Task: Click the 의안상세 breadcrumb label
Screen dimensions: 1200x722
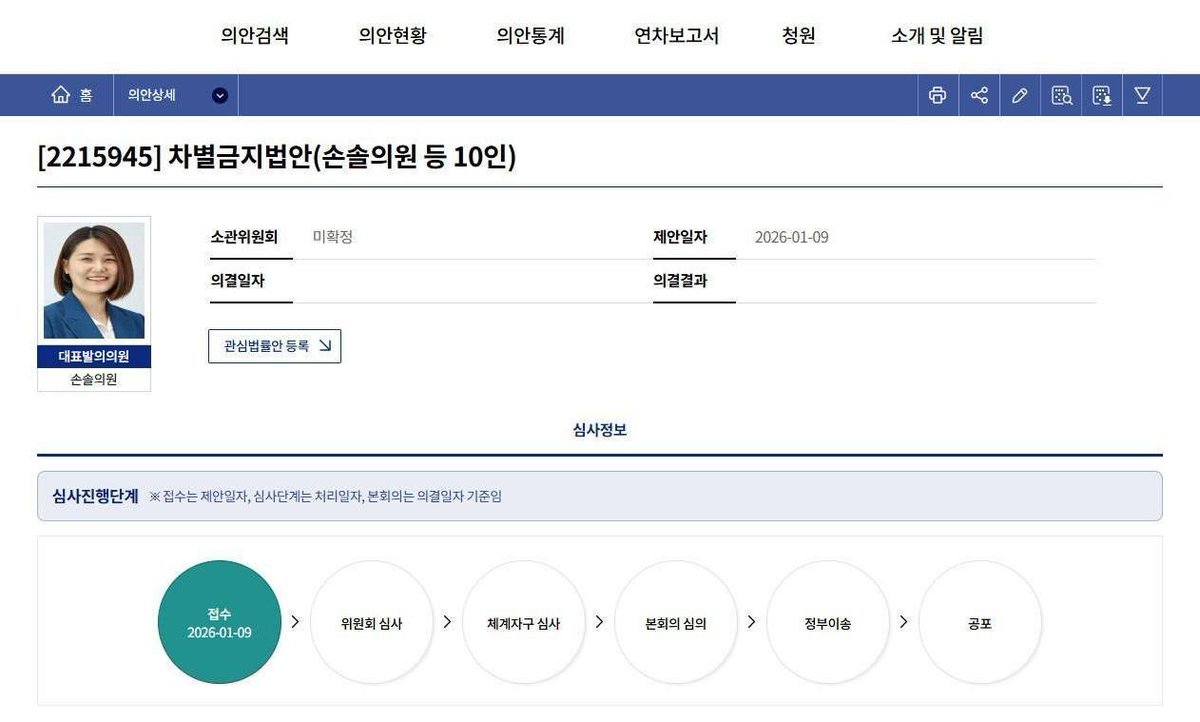Action: 152,95
